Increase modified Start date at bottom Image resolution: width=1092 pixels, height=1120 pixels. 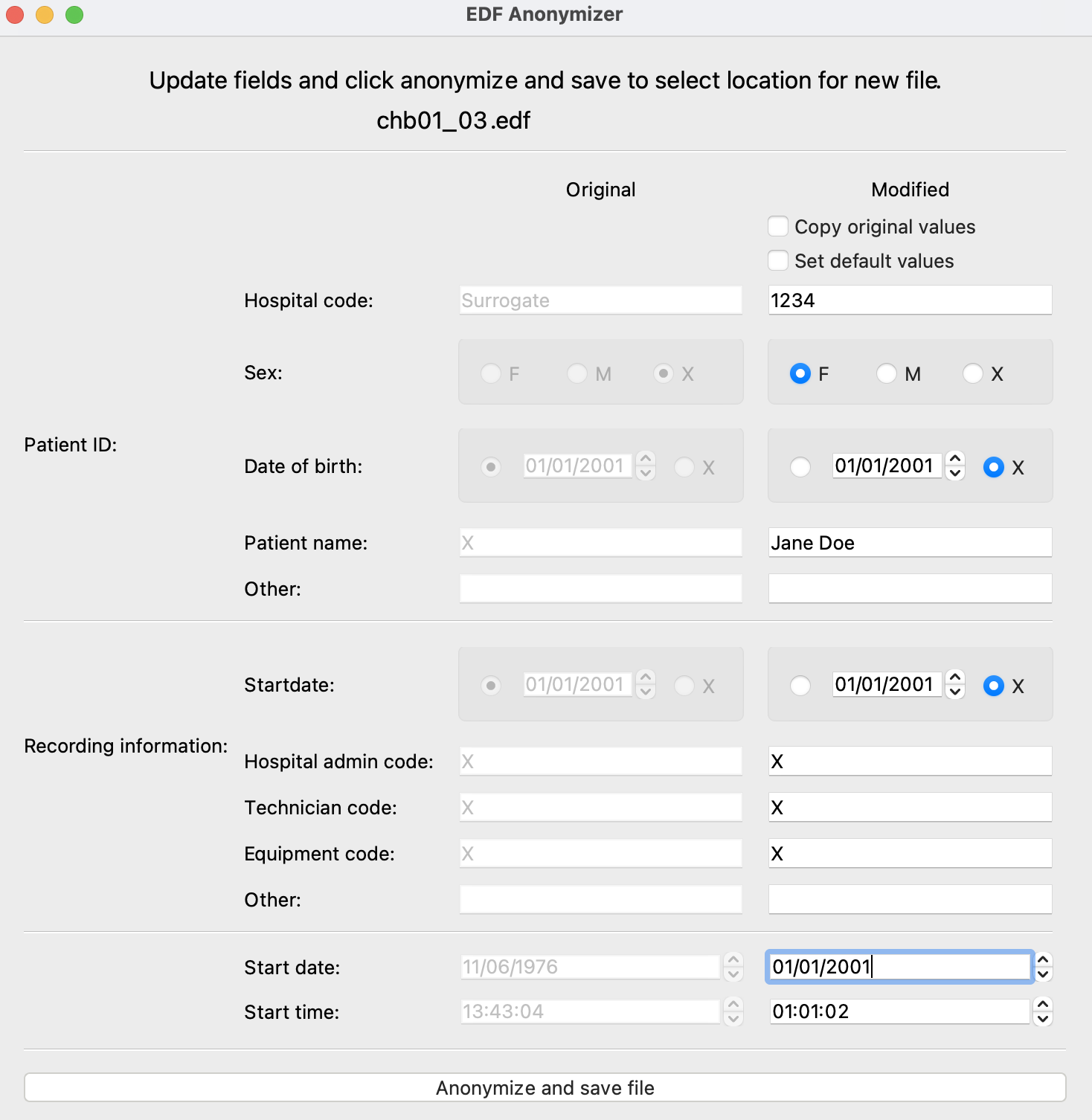1044,960
